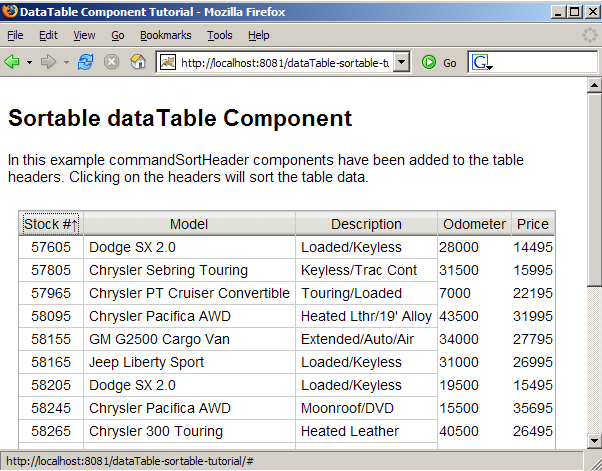Open the Back history dropdown arrow

click(x=29, y=62)
